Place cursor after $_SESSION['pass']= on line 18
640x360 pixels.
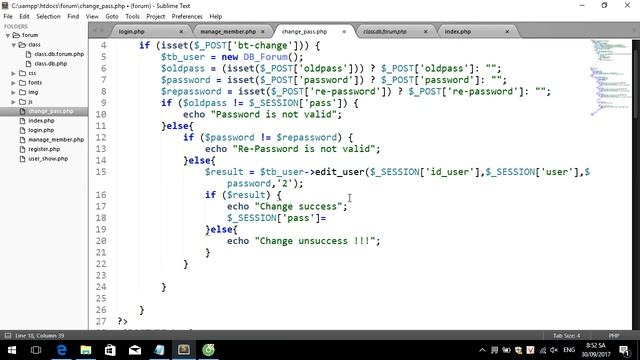click(x=327, y=218)
